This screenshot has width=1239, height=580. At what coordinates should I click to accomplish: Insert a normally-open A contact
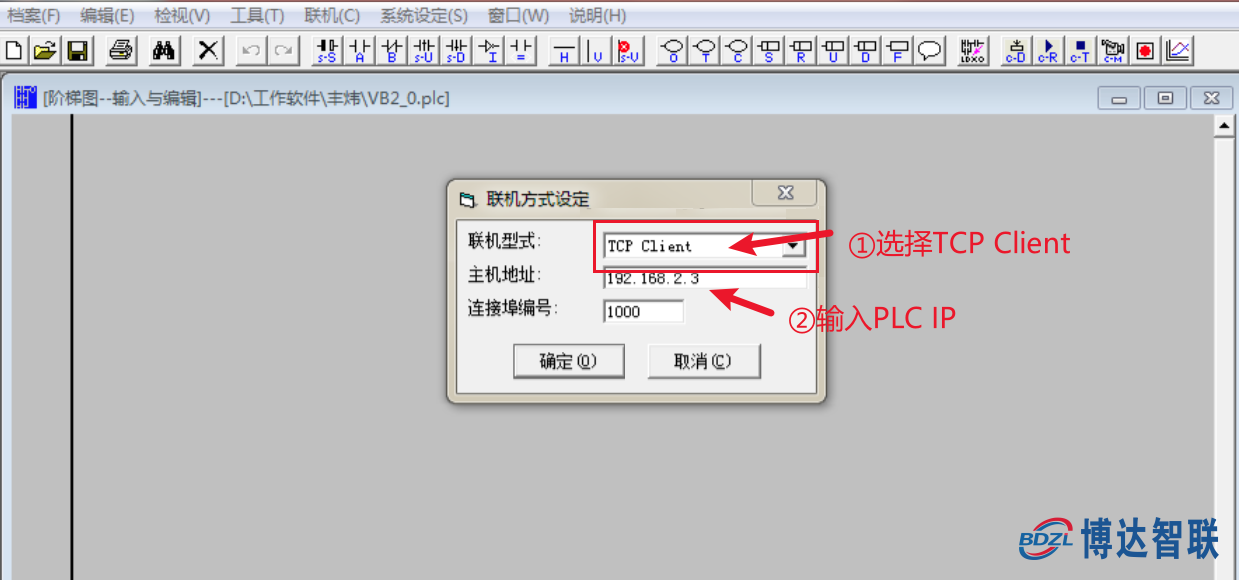coord(359,50)
